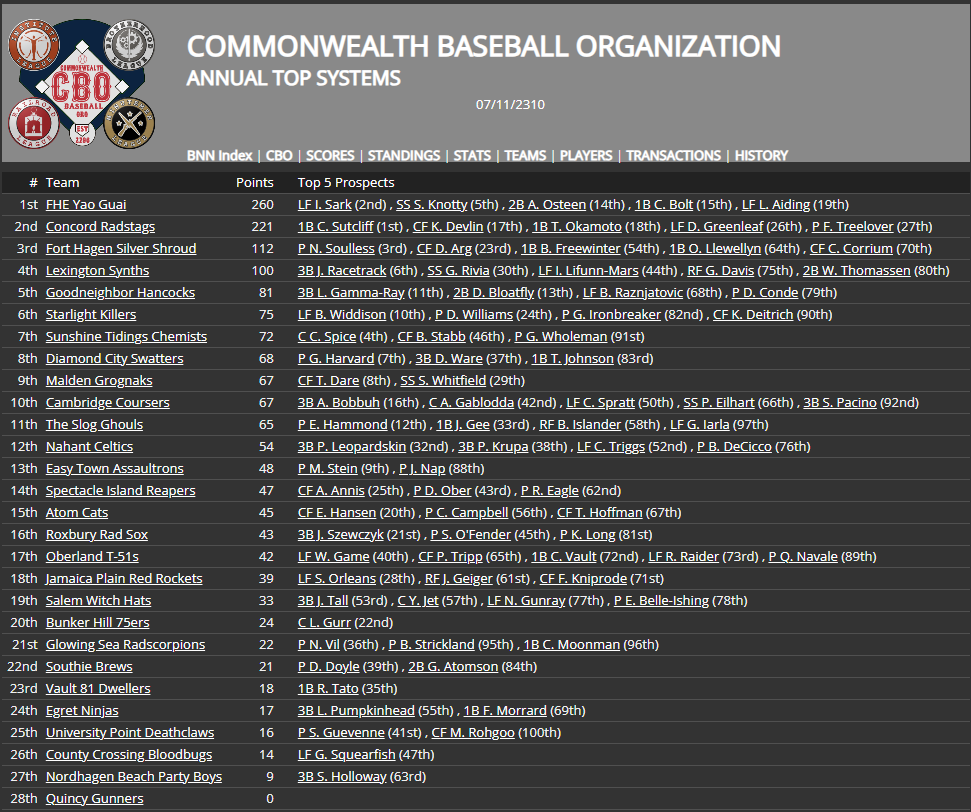The width and height of the screenshot is (971, 812).
Task: Navigate to the HISTORY section
Action: [x=761, y=155]
